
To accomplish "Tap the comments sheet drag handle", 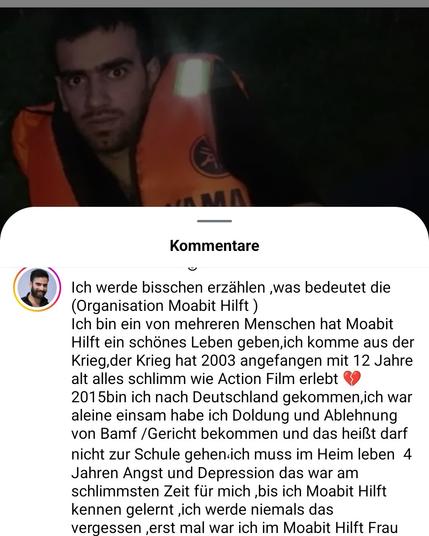I will (x=214, y=221).
